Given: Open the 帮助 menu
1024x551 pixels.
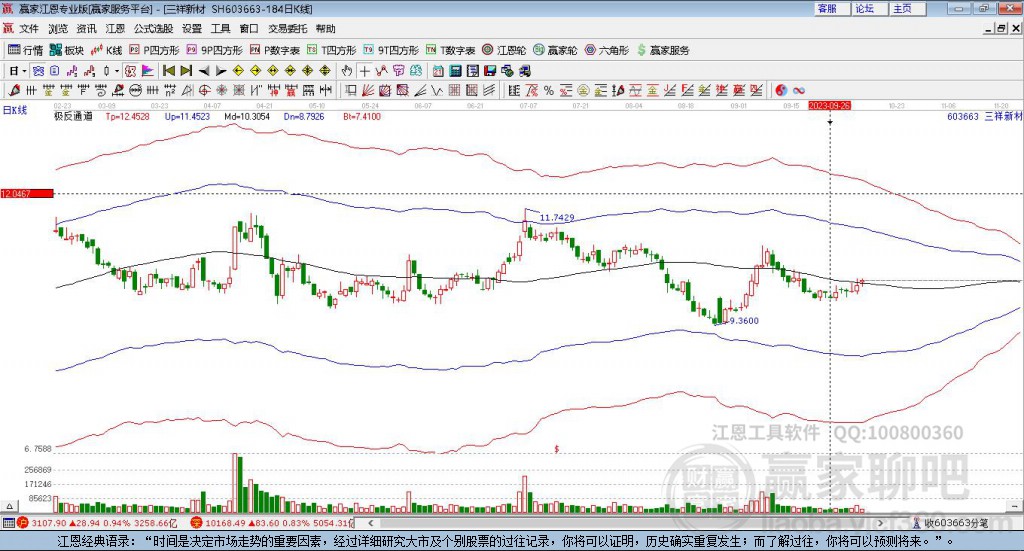Looking at the screenshot, I should tap(325, 29).
